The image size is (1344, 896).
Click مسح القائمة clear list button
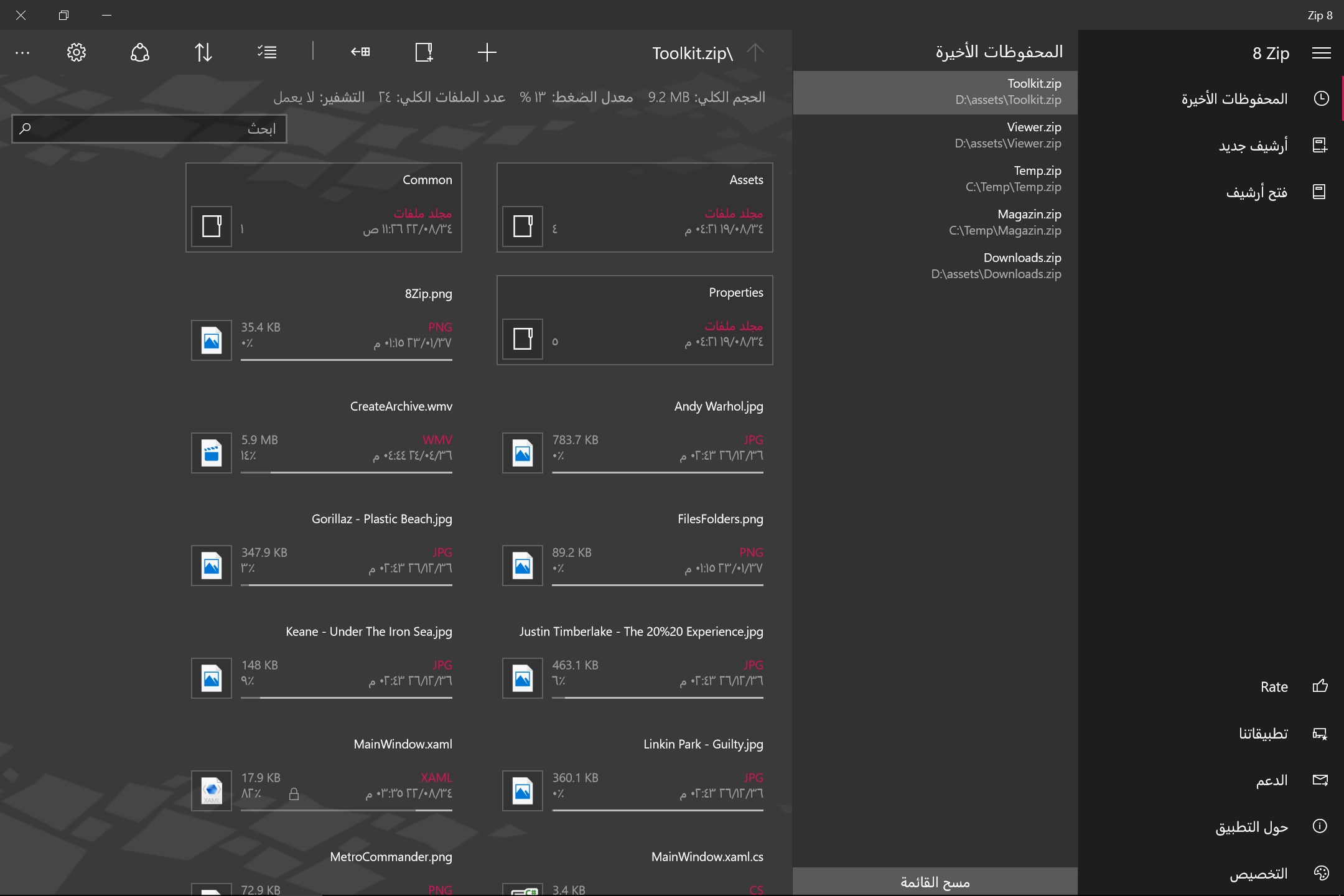[935, 881]
